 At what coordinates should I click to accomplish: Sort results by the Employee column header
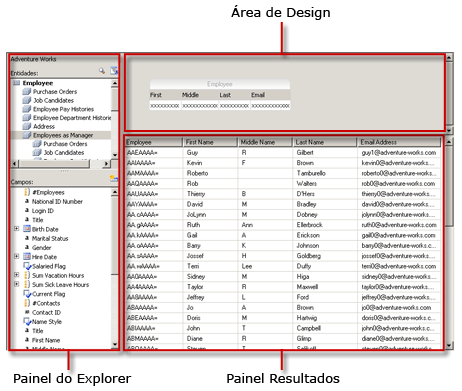point(154,142)
